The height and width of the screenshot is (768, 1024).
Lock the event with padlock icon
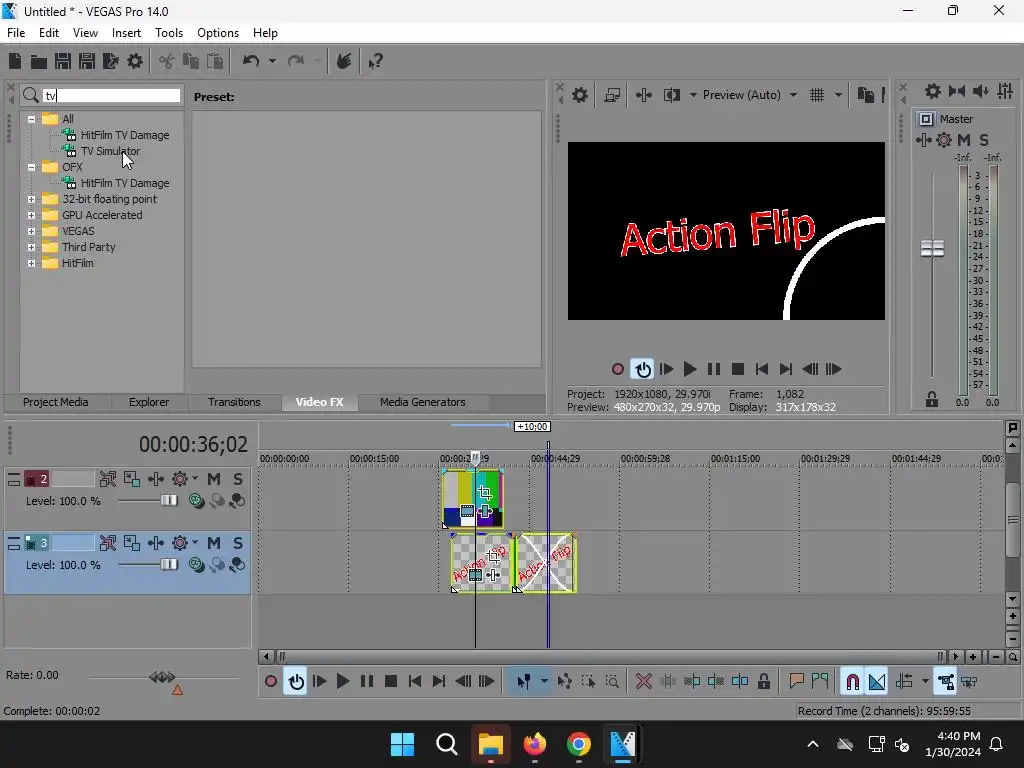coord(763,682)
